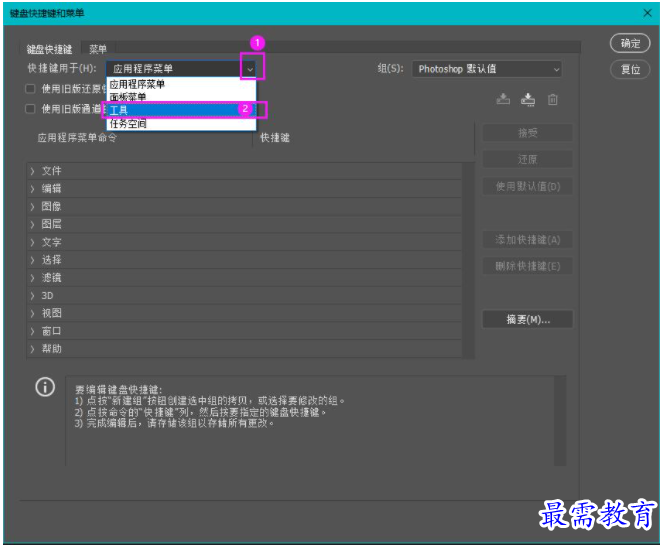Screen dimensions: 663x546
Task: Click the command list vertical scrollbar
Action: tap(468, 260)
